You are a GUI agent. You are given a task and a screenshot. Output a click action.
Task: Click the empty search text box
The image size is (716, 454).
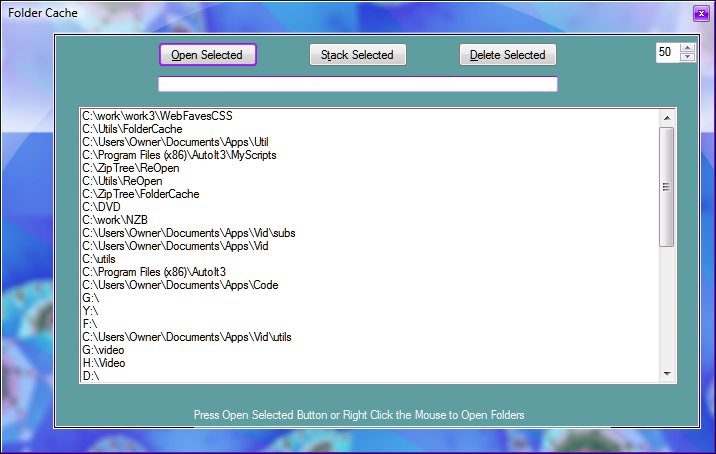[357, 84]
